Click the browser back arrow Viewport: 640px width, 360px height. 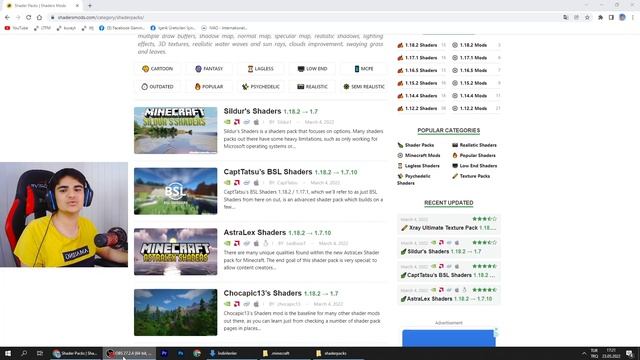pyautogui.click(x=7, y=18)
